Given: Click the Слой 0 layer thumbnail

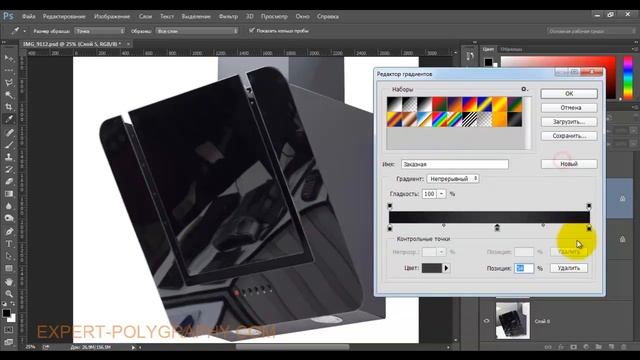Looking at the screenshot, I should (x=513, y=321).
